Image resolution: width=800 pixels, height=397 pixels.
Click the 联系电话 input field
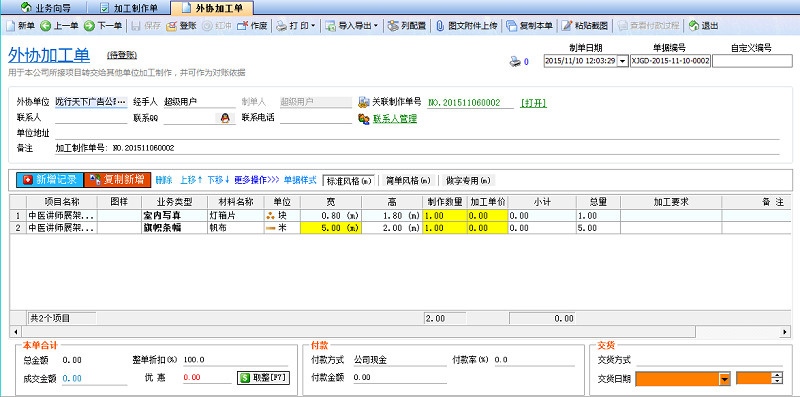(316, 118)
